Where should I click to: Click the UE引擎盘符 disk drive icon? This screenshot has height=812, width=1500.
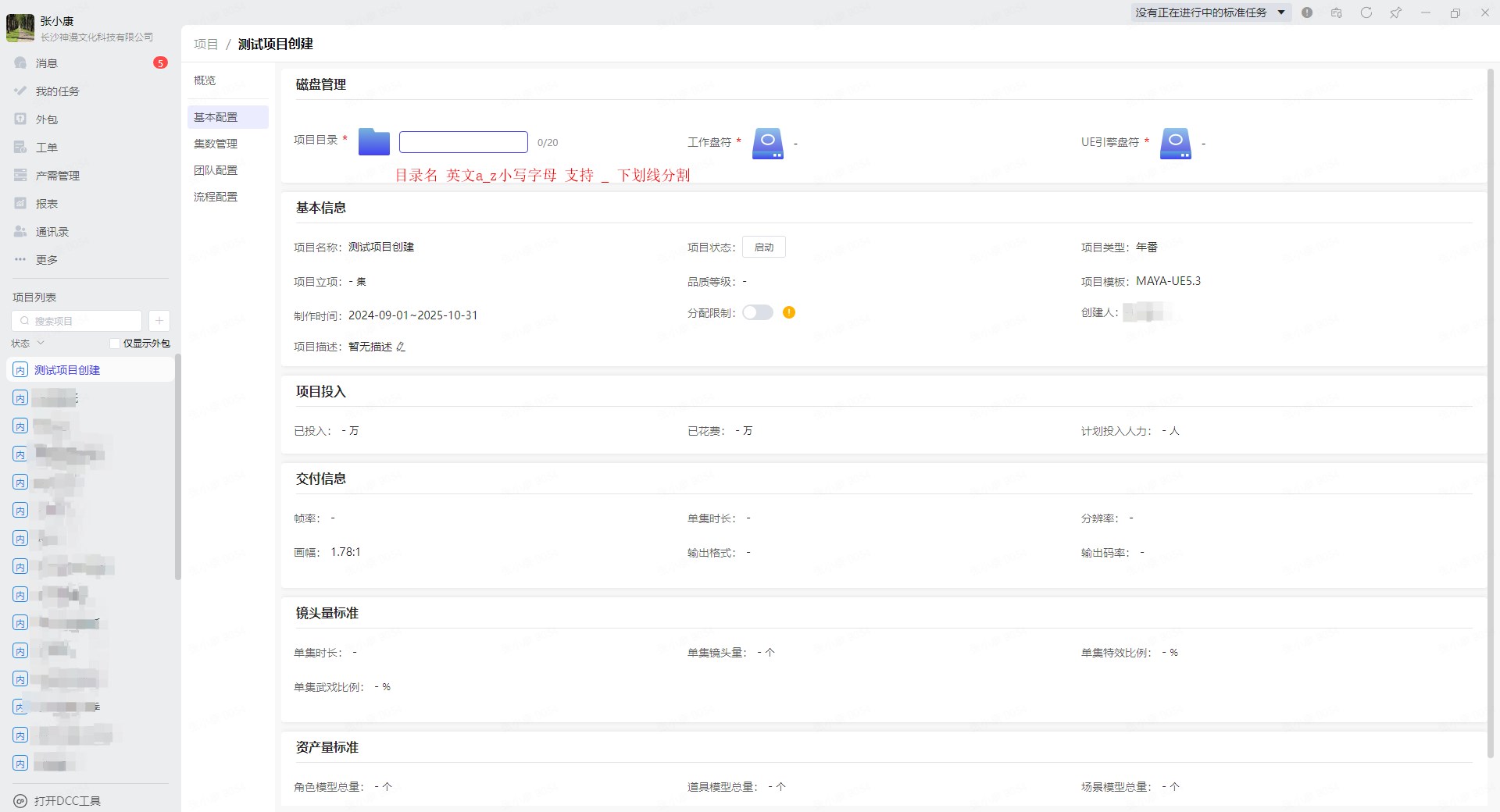click(x=1175, y=144)
